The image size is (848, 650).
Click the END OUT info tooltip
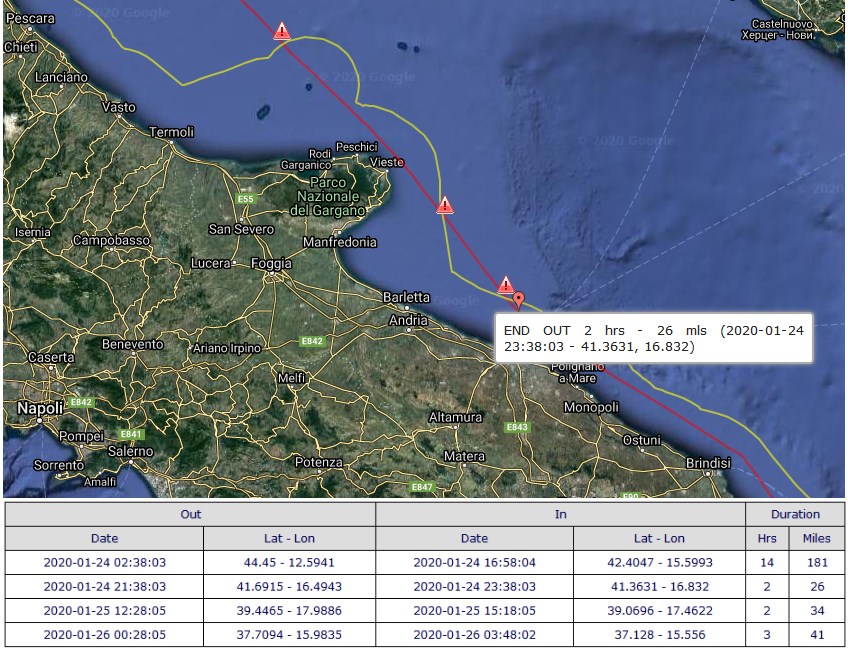pyautogui.click(x=654, y=338)
